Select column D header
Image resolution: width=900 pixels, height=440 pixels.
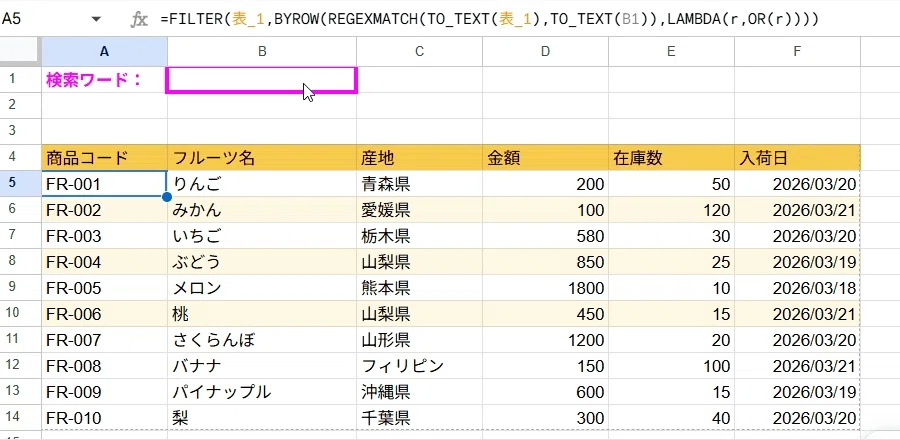[545, 51]
